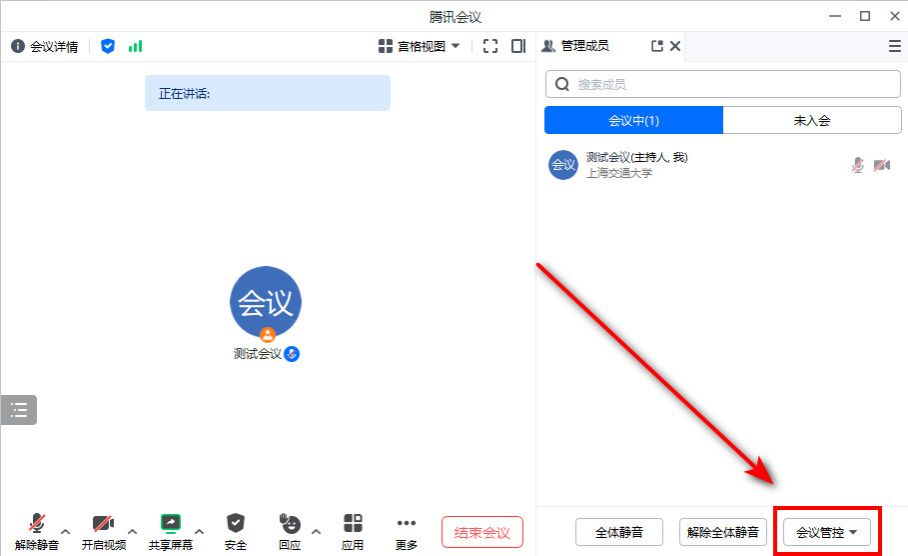This screenshot has height=556, width=908.
Task: Click the 上海交通大学 text in member row
Action: coord(619,173)
